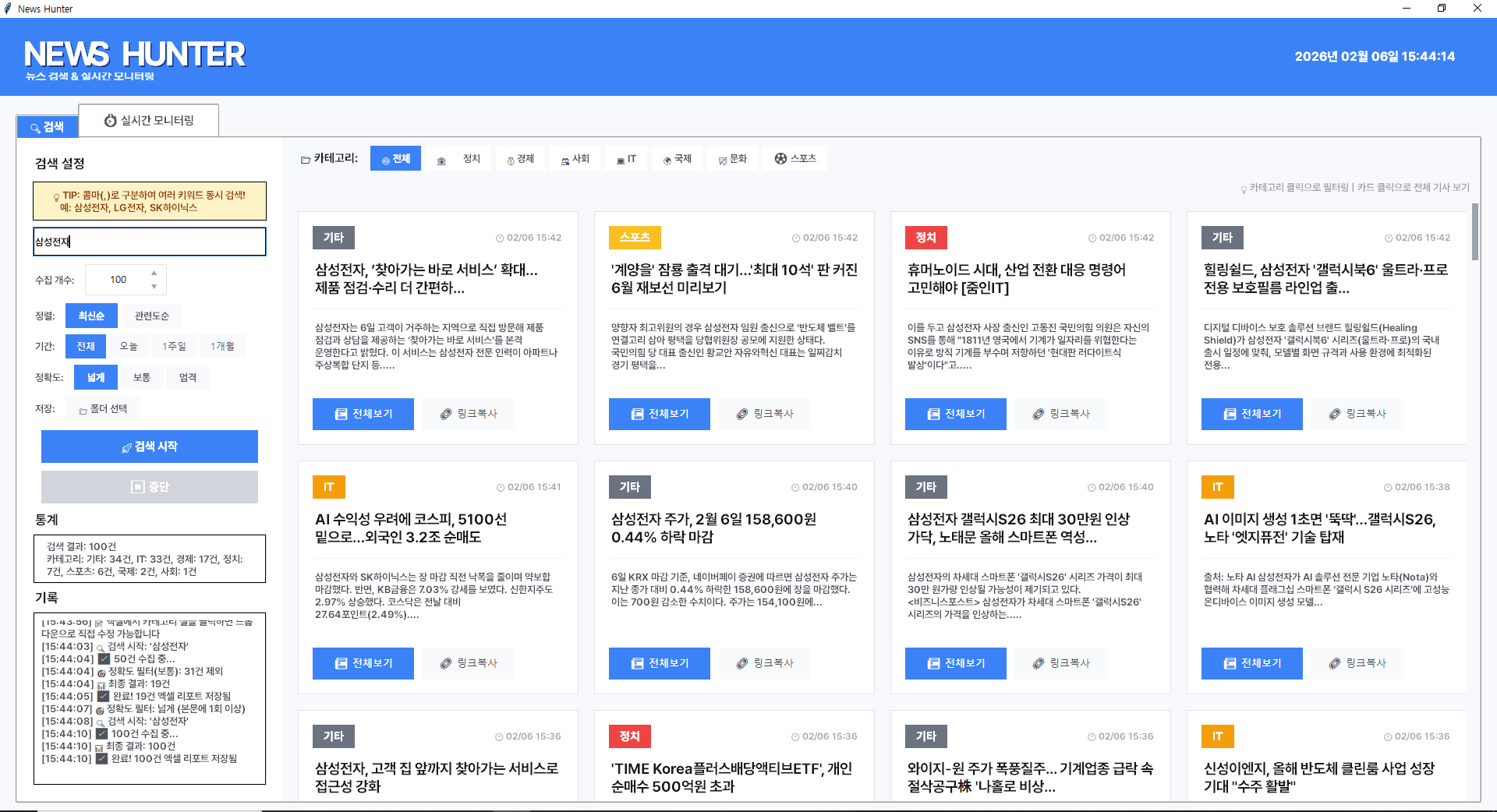
Task: Open full view of 갤럭시S26 30만원 인상 article
Action: click(956, 663)
